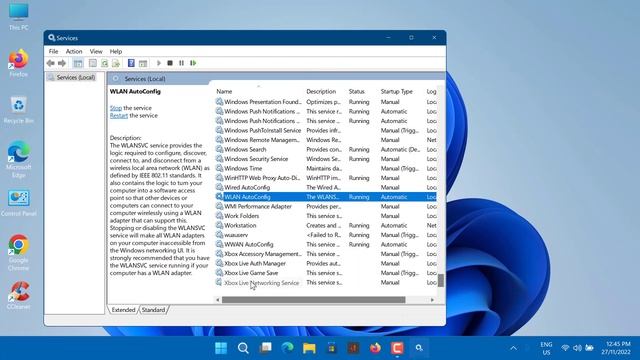640x360 pixels.
Task: Open the Windows Start button
Action: [221, 348]
